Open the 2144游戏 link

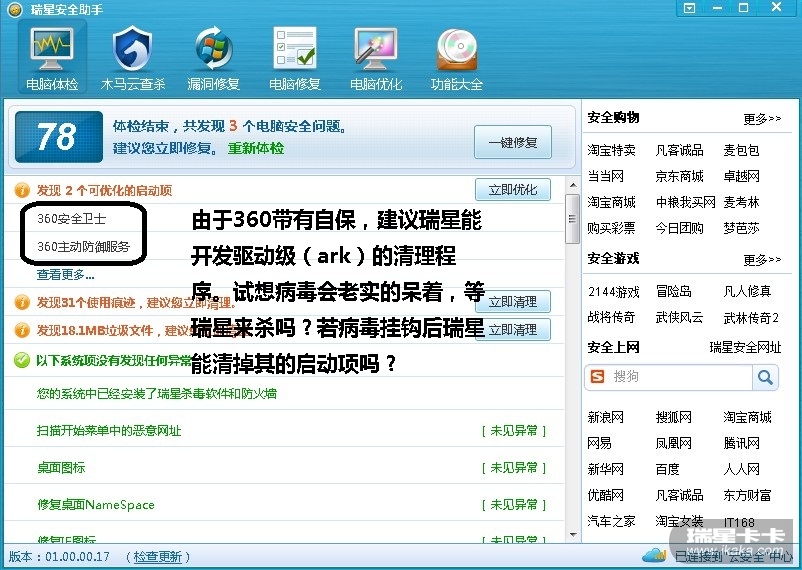click(x=613, y=292)
